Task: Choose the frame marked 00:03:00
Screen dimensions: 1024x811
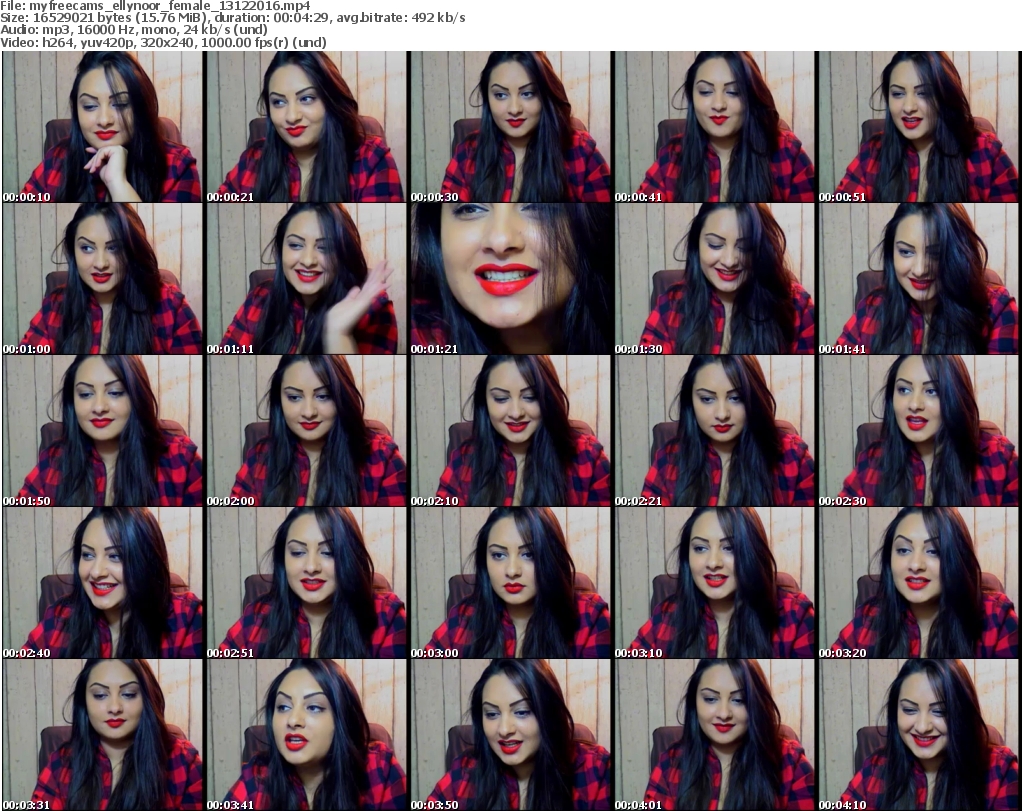Action: pos(511,582)
